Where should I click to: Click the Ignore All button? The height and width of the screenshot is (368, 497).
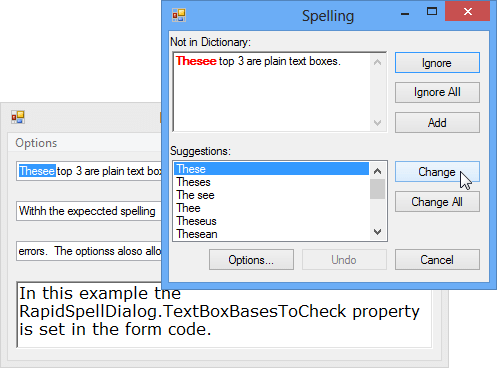tap(437, 92)
